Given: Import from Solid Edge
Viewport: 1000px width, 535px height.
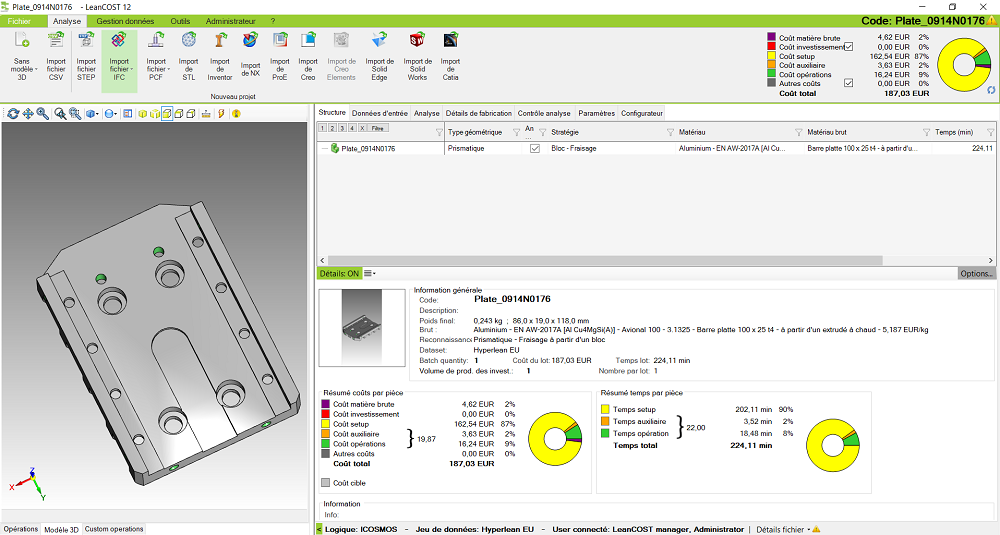Looking at the screenshot, I should [379, 56].
